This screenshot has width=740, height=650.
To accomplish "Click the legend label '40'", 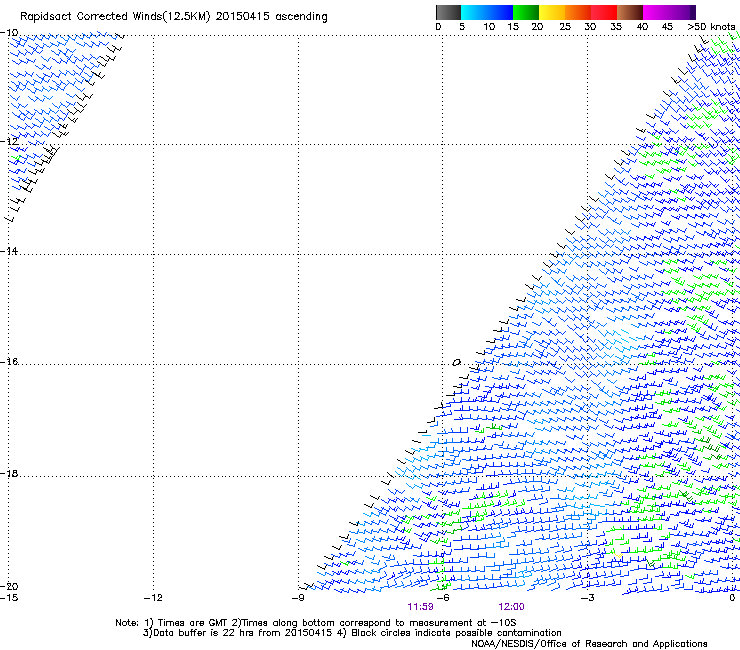I will [x=642, y=27].
